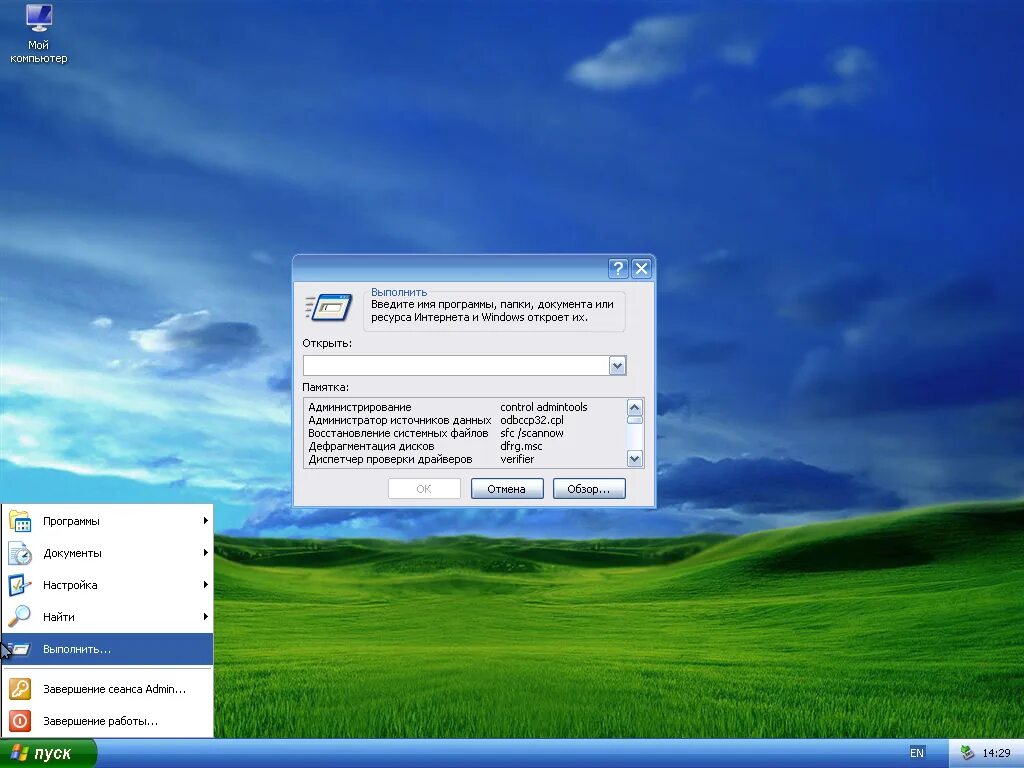The width and height of the screenshot is (1024, 768).
Task: Select the Диспетчер проверки драйверов row
Action: (x=465, y=460)
